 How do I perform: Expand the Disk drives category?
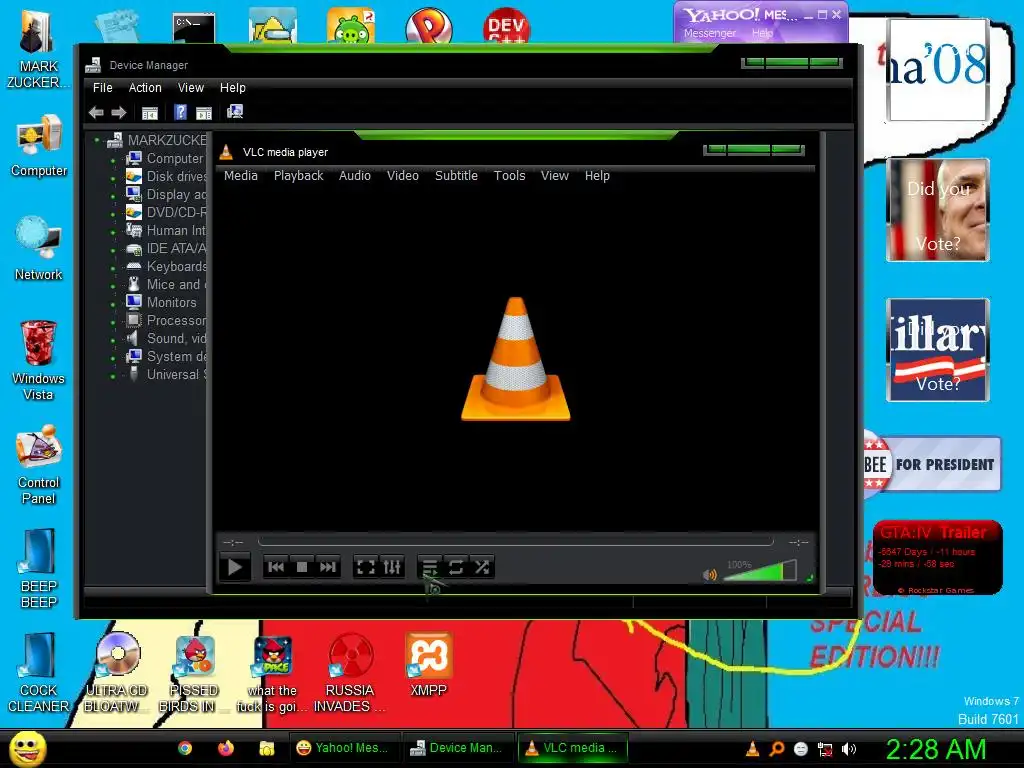[113, 176]
